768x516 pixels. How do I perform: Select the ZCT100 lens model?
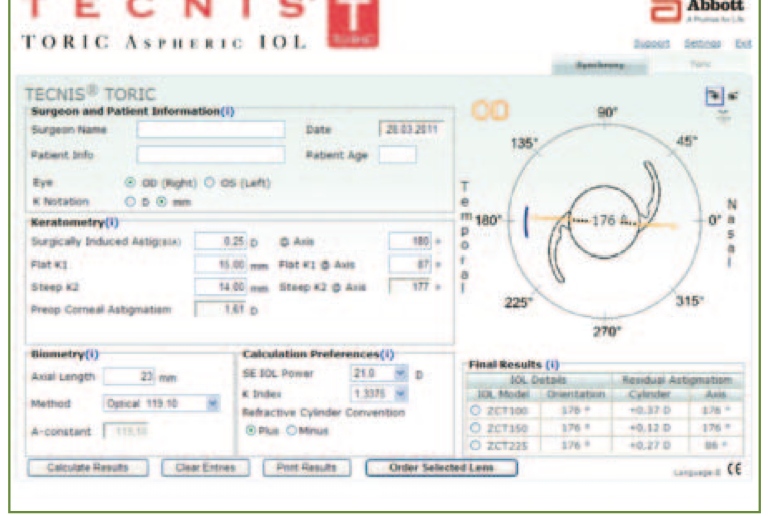tap(475, 410)
